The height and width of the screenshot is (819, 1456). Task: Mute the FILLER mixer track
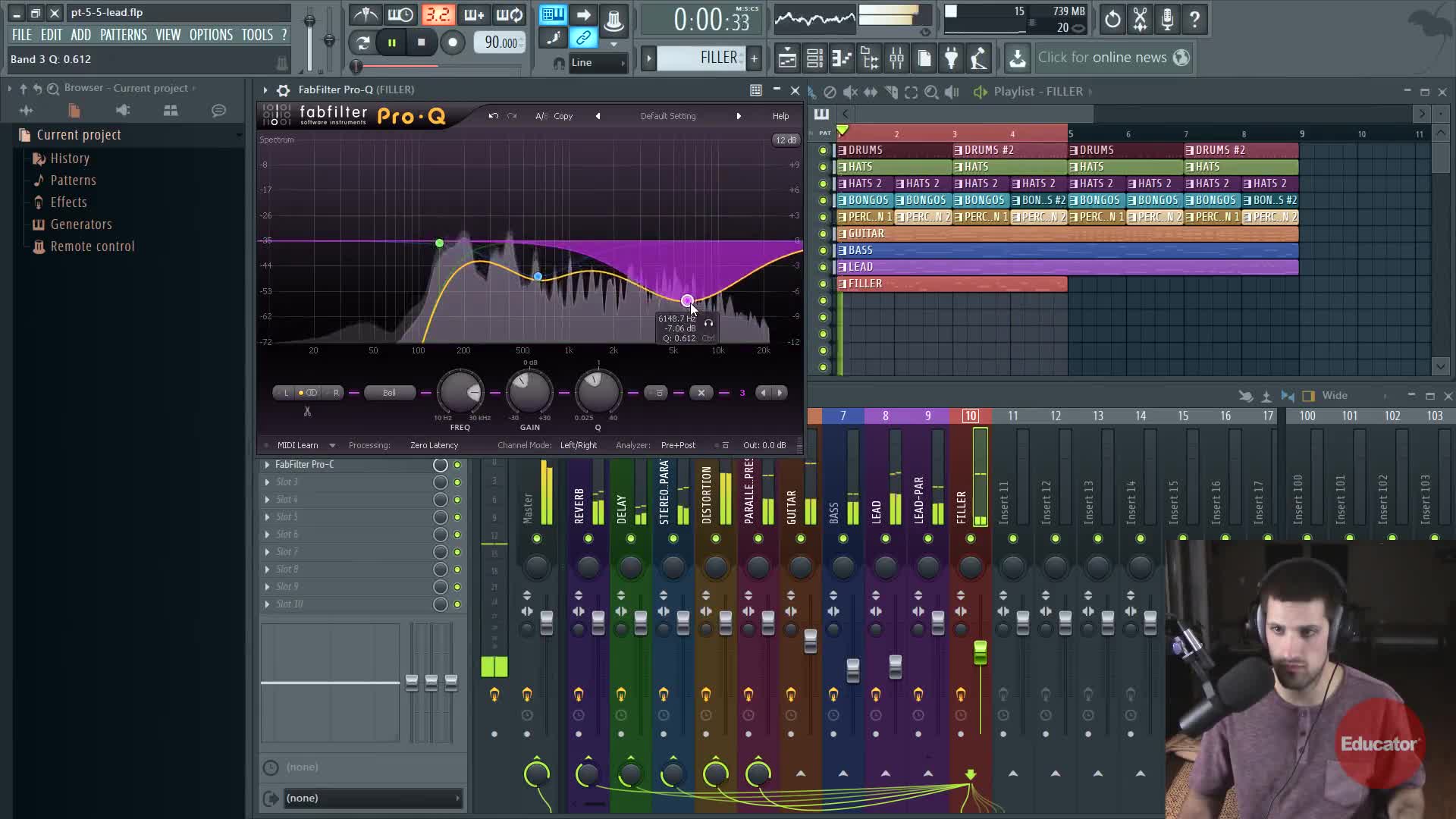pyautogui.click(x=970, y=538)
